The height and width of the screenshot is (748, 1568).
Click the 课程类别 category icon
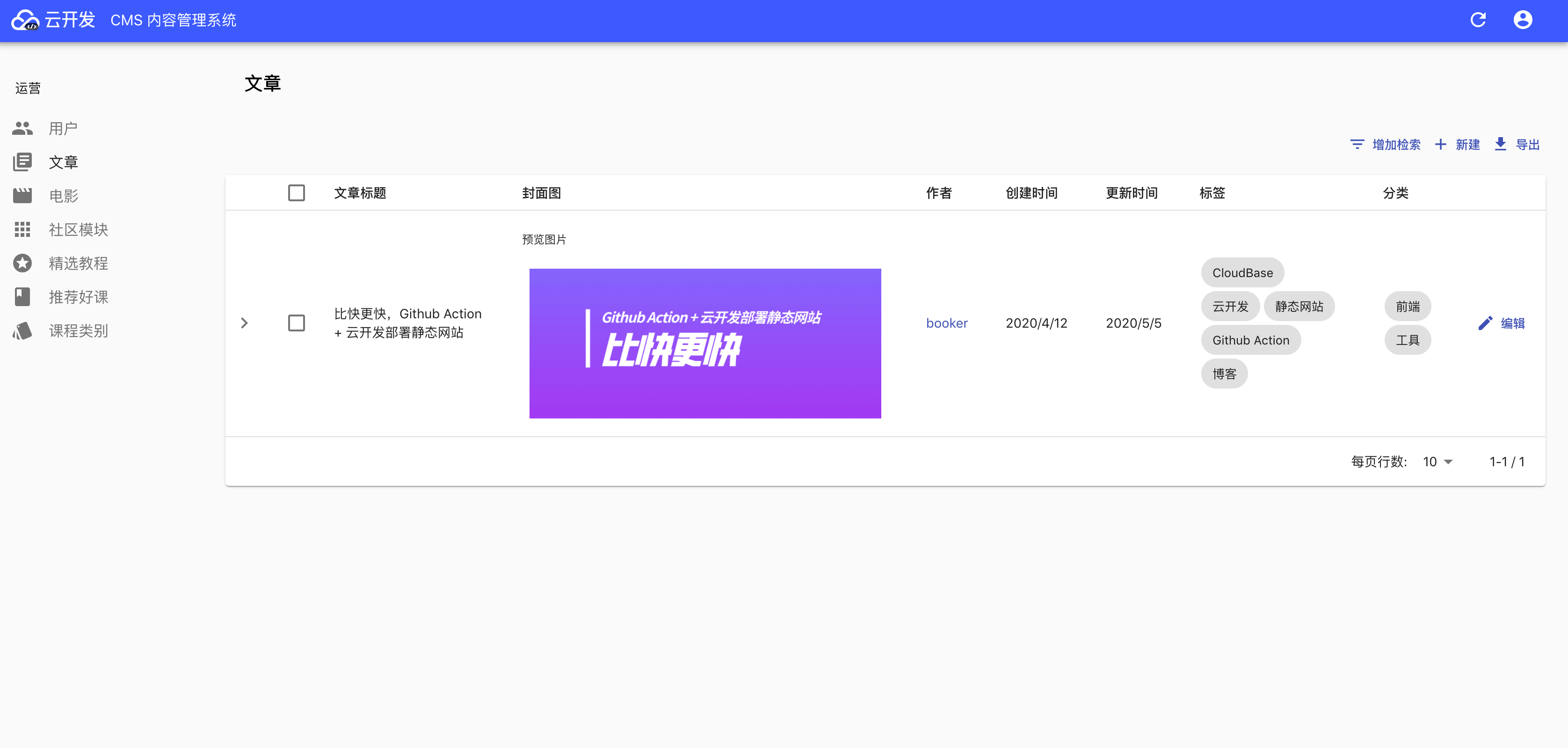click(x=22, y=331)
